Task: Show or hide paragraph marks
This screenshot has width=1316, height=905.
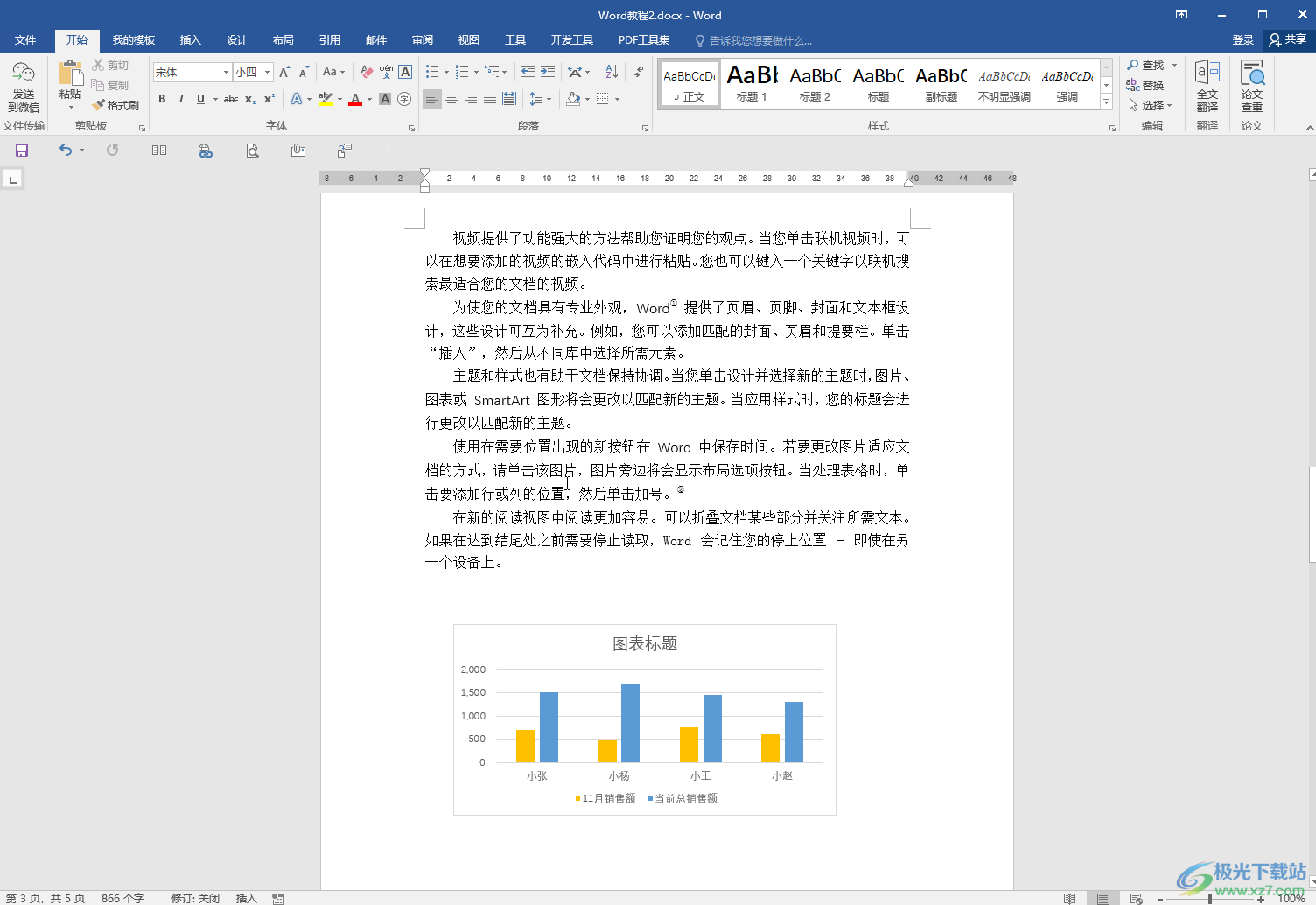Action: [x=640, y=72]
